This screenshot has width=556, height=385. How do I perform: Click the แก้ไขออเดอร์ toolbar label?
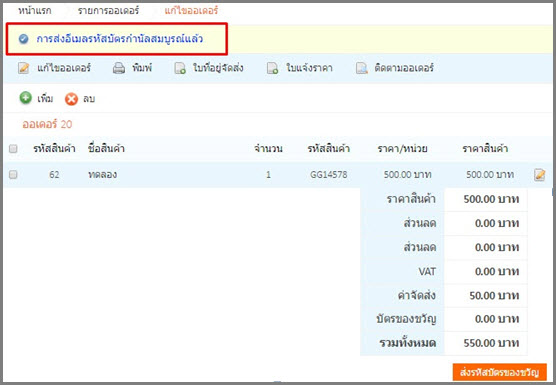pyautogui.click(x=64, y=68)
